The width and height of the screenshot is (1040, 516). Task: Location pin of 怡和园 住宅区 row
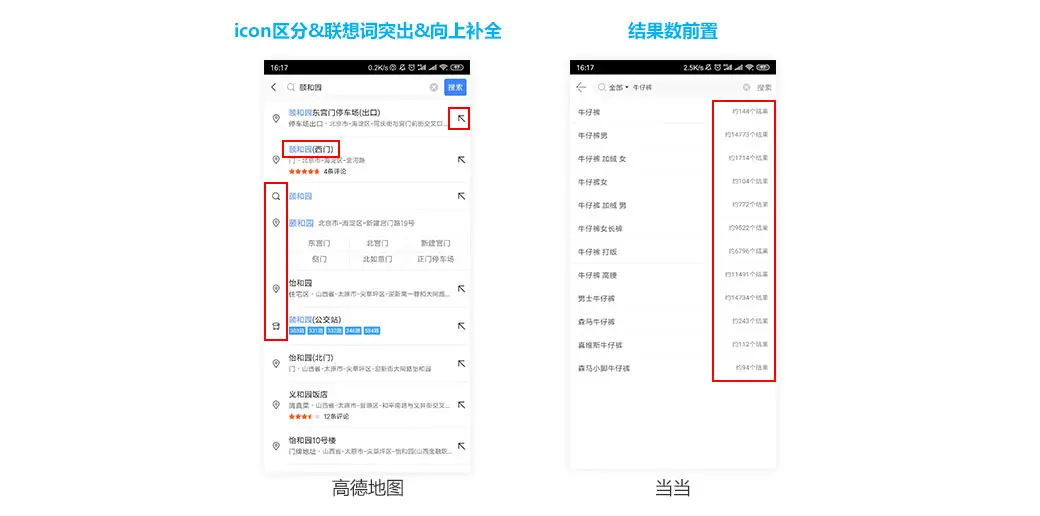tap(276, 289)
